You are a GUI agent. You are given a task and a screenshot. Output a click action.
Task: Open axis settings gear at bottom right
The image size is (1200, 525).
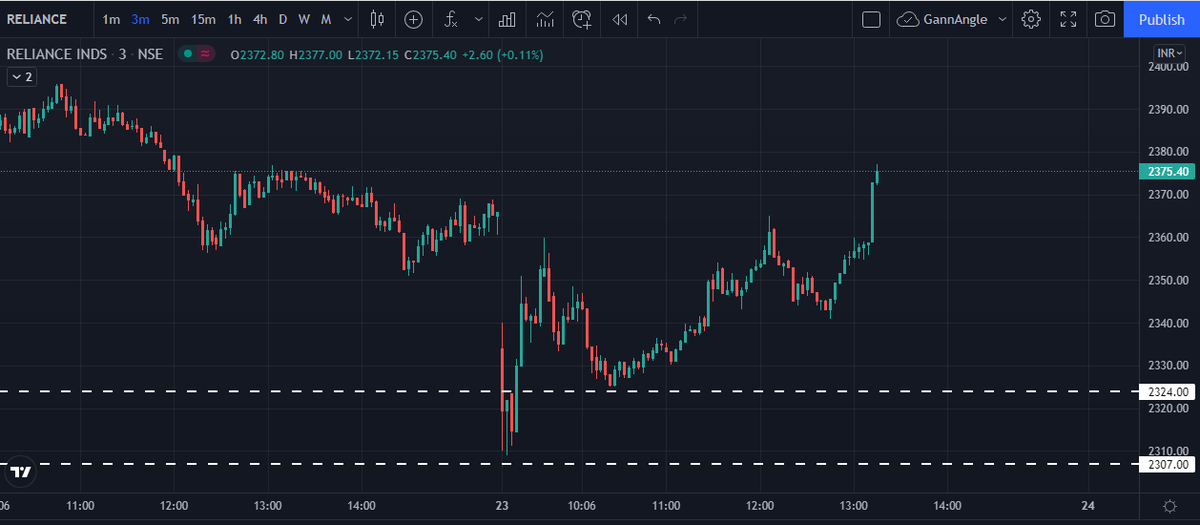click(x=1170, y=505)
